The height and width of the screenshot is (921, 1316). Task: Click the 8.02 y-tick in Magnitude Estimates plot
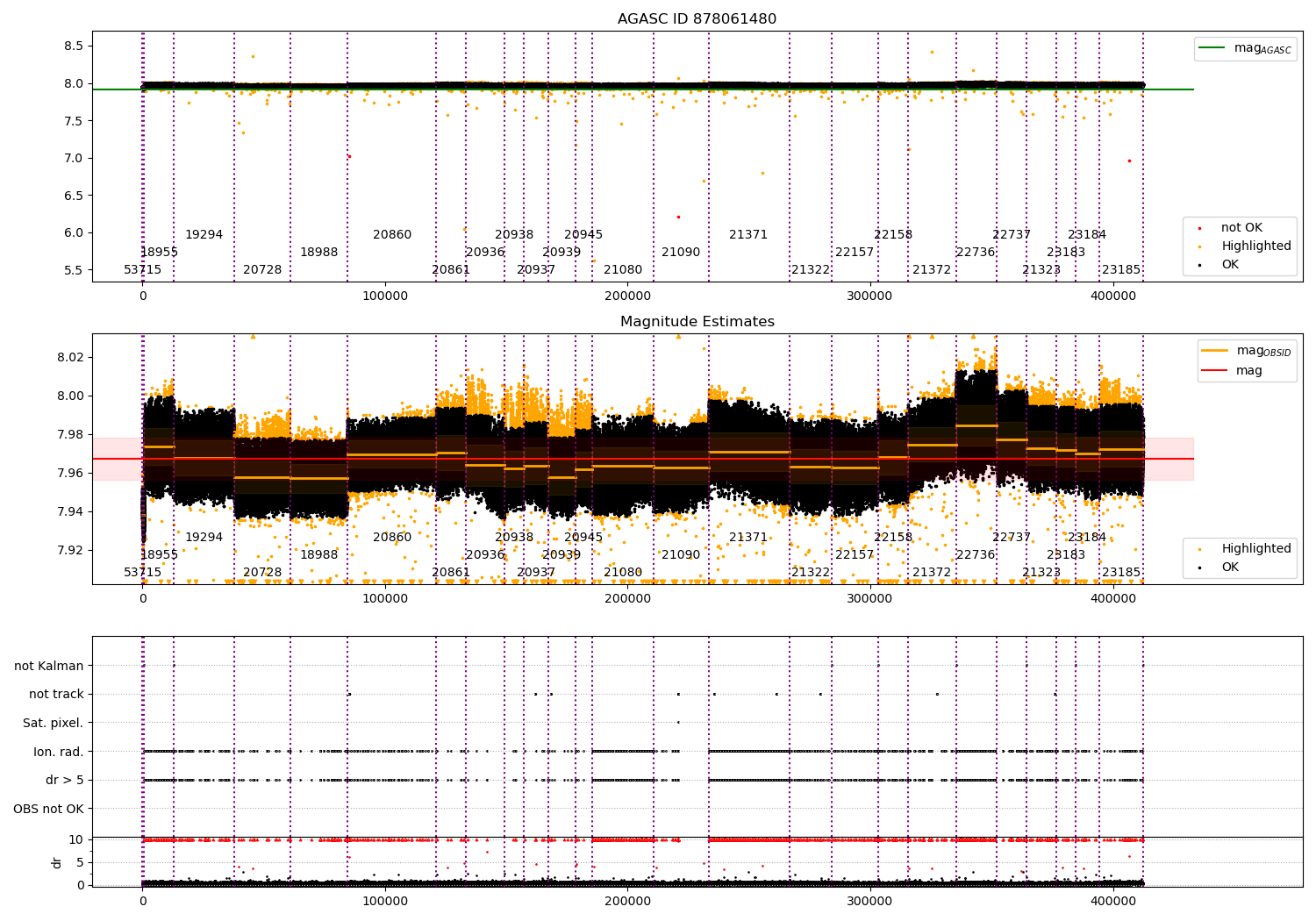click(70, 357)
